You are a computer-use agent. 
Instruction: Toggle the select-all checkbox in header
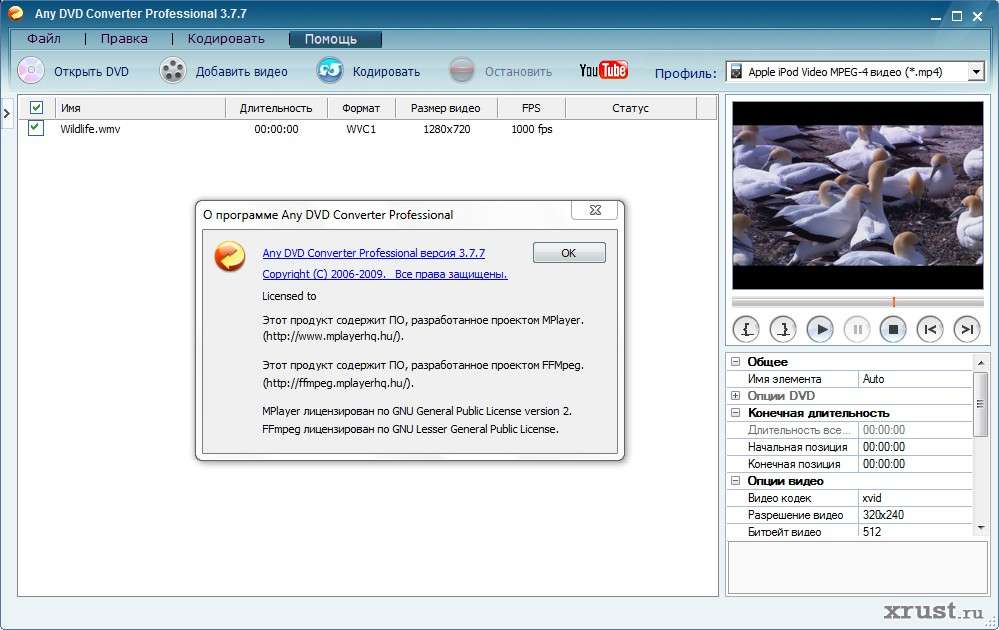point(36,108)
